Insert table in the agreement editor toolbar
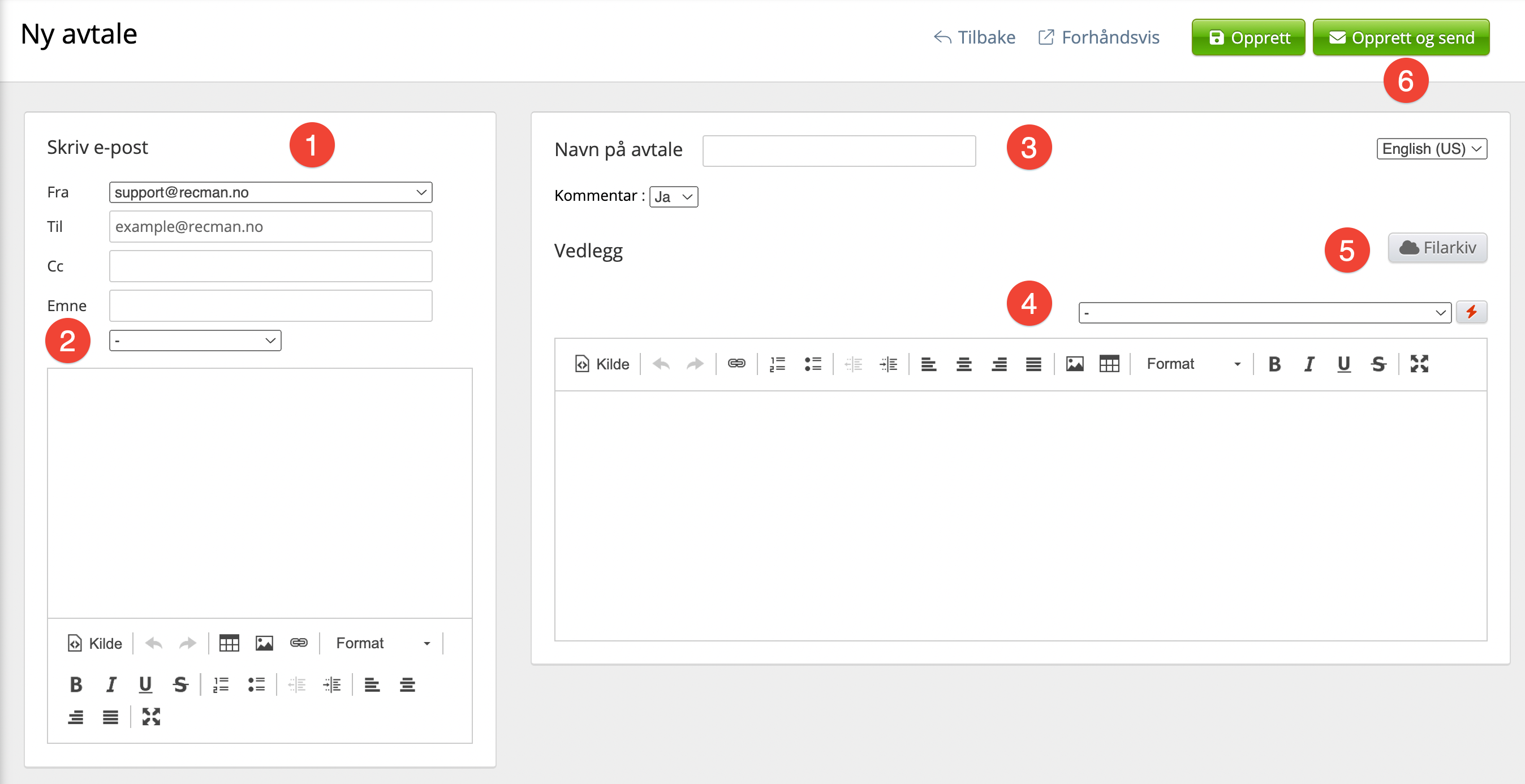This screenshot has width=1525, height=784. pyautogui.click(x=1109, y=364)
